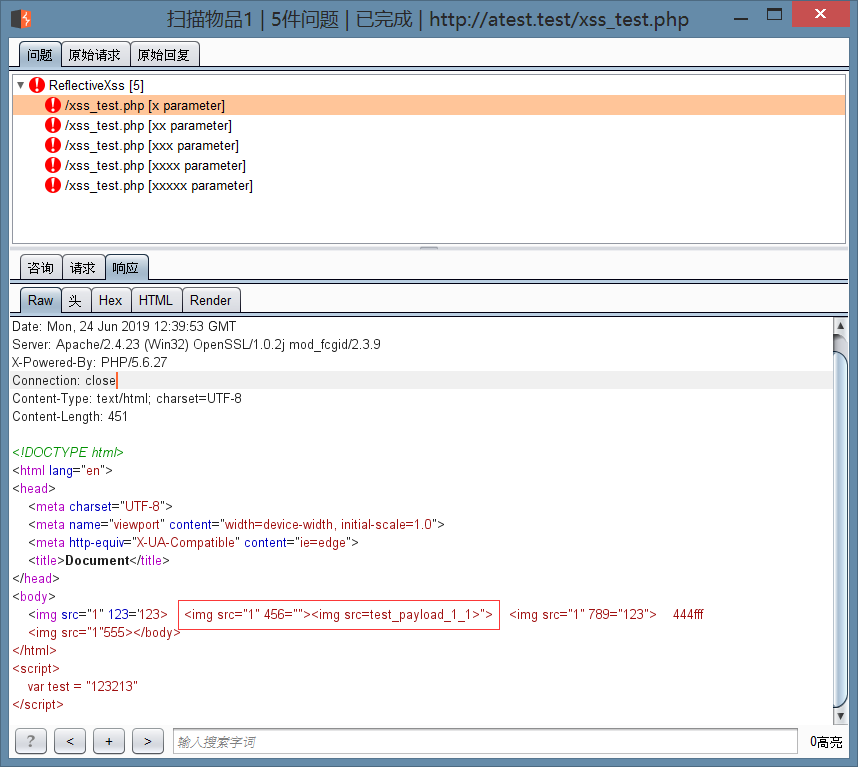The height and width of the screenshot is (767, 858).
Task: Click the response scrollbar up arrow
Action: 840,326
